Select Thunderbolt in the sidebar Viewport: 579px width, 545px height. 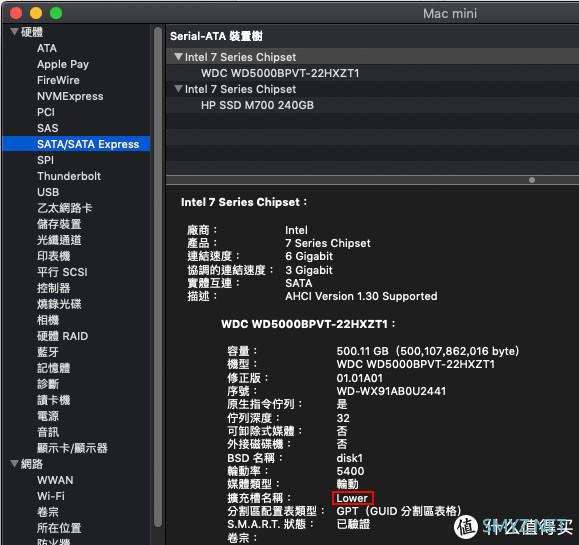[x=69, y=176]
